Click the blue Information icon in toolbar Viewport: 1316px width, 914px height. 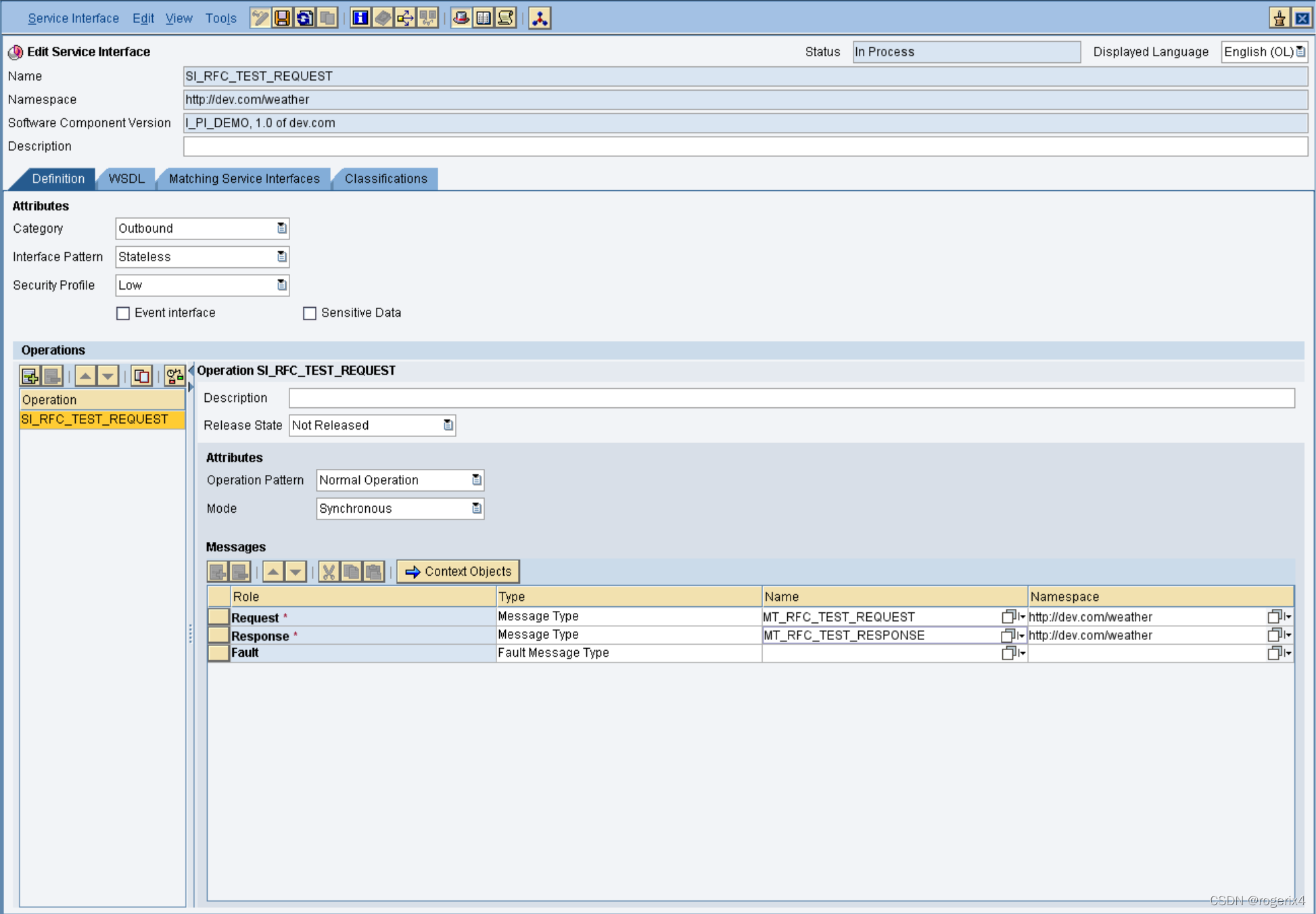tap(360, 18)
